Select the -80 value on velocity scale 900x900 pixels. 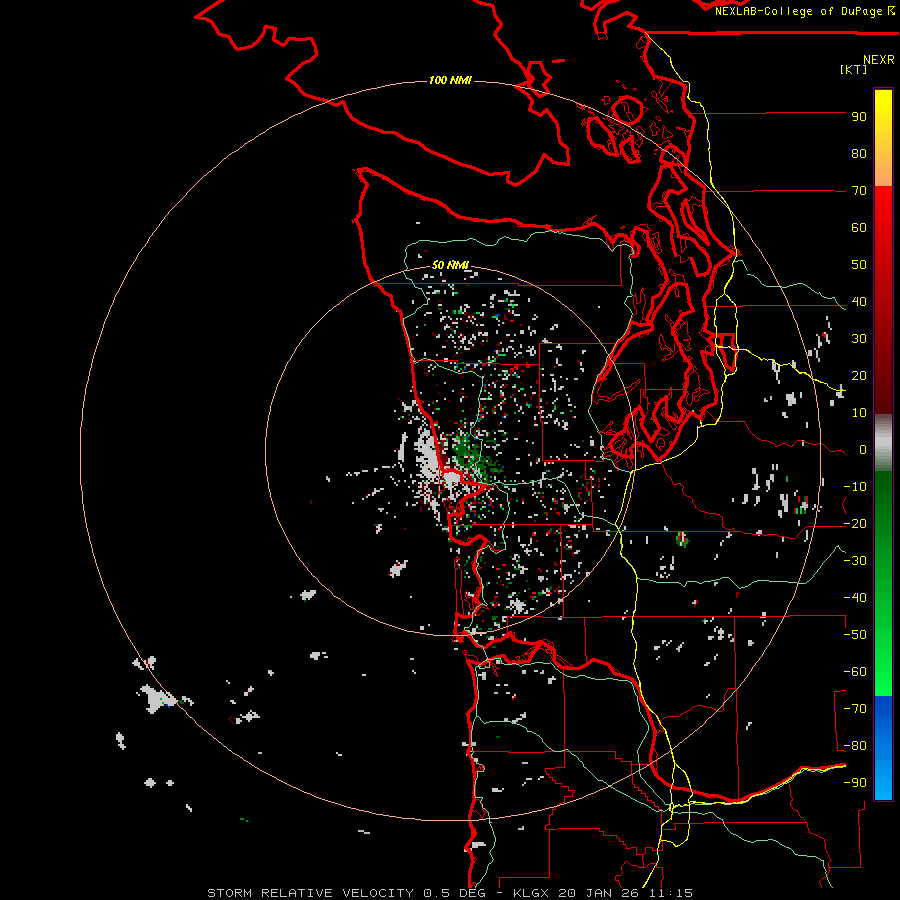[x=855, y=746]
